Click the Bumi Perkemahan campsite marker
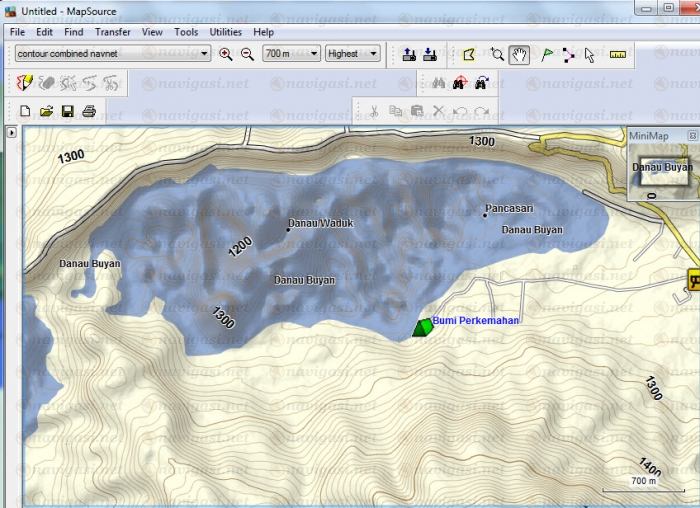Image resolution: width=700 pixels, height=508 pixels. 423,327
